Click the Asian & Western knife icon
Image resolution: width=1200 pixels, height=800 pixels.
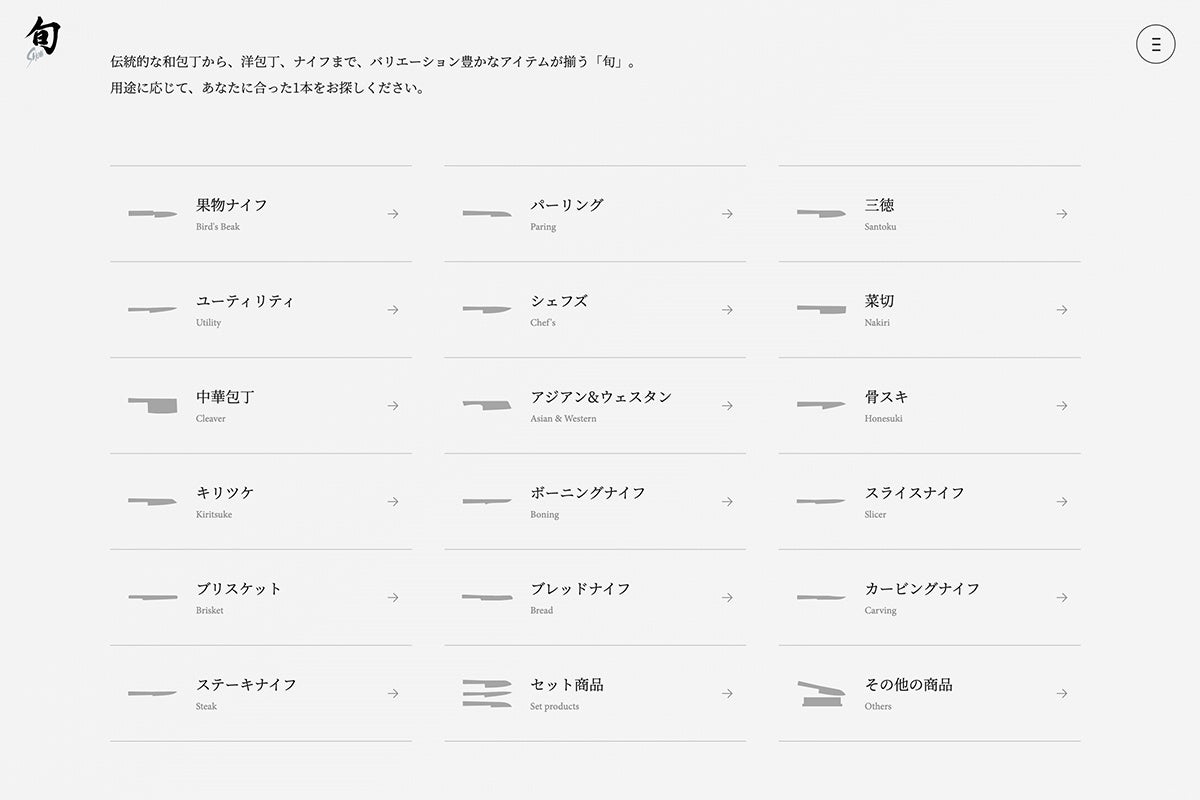coord(487,405)
